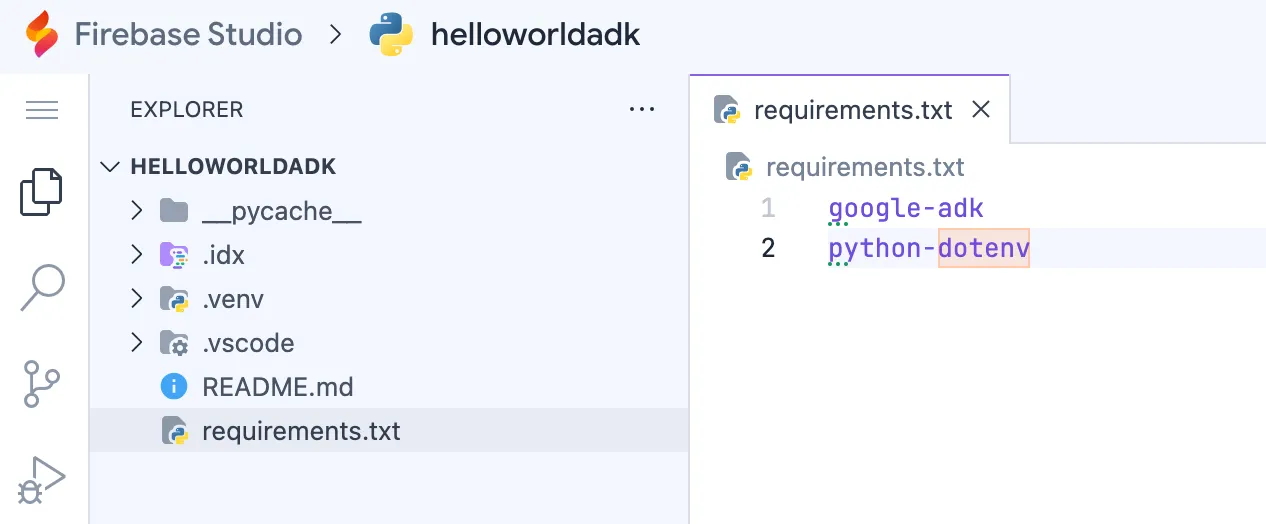Click the word python on line 2
This screenshot has width=1266, height=524.
[x=874, y=249]
